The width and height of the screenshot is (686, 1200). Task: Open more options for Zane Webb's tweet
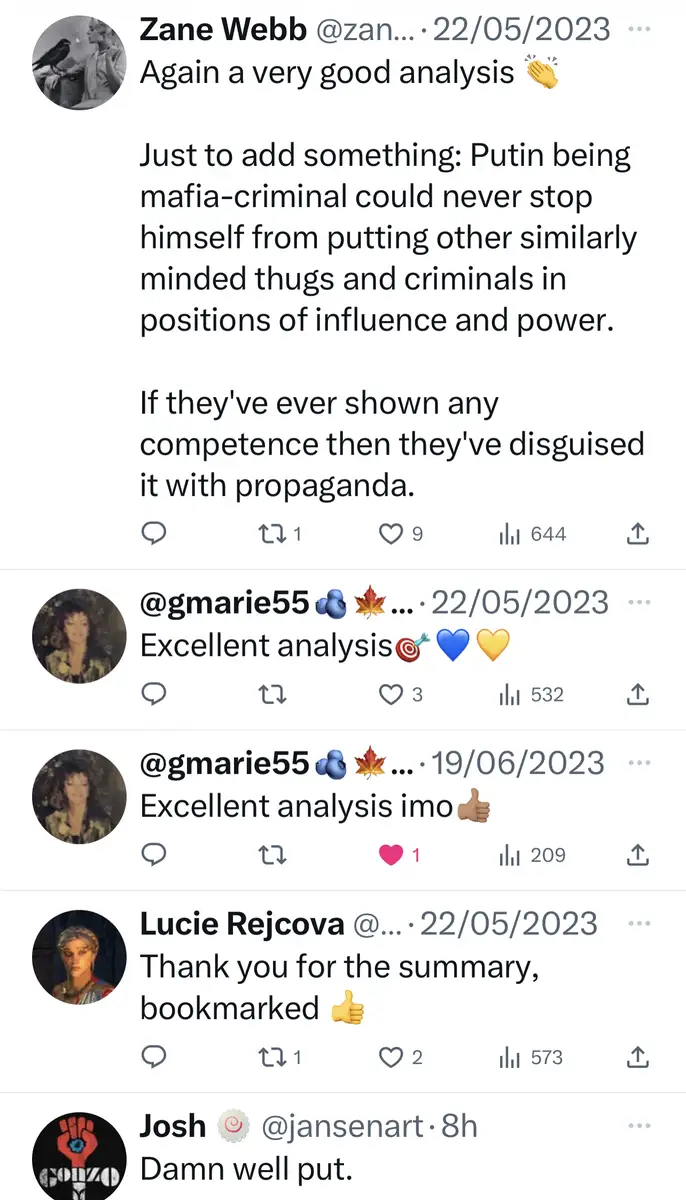click(638, 29)
